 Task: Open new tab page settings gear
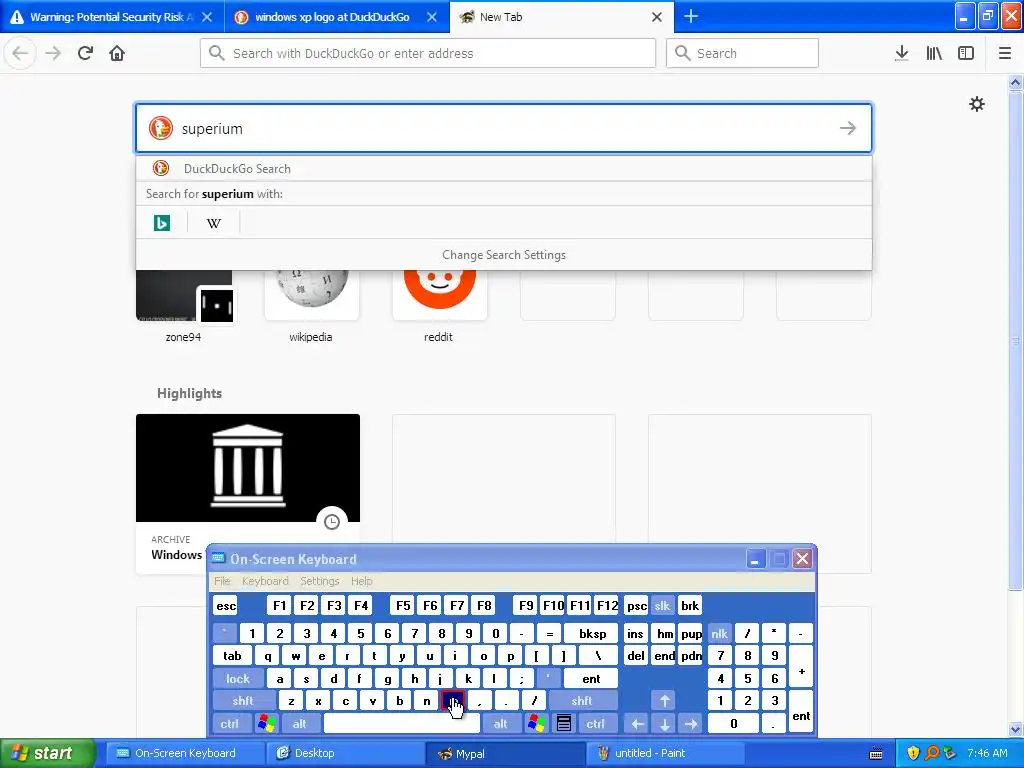click(x=976, y=104)
